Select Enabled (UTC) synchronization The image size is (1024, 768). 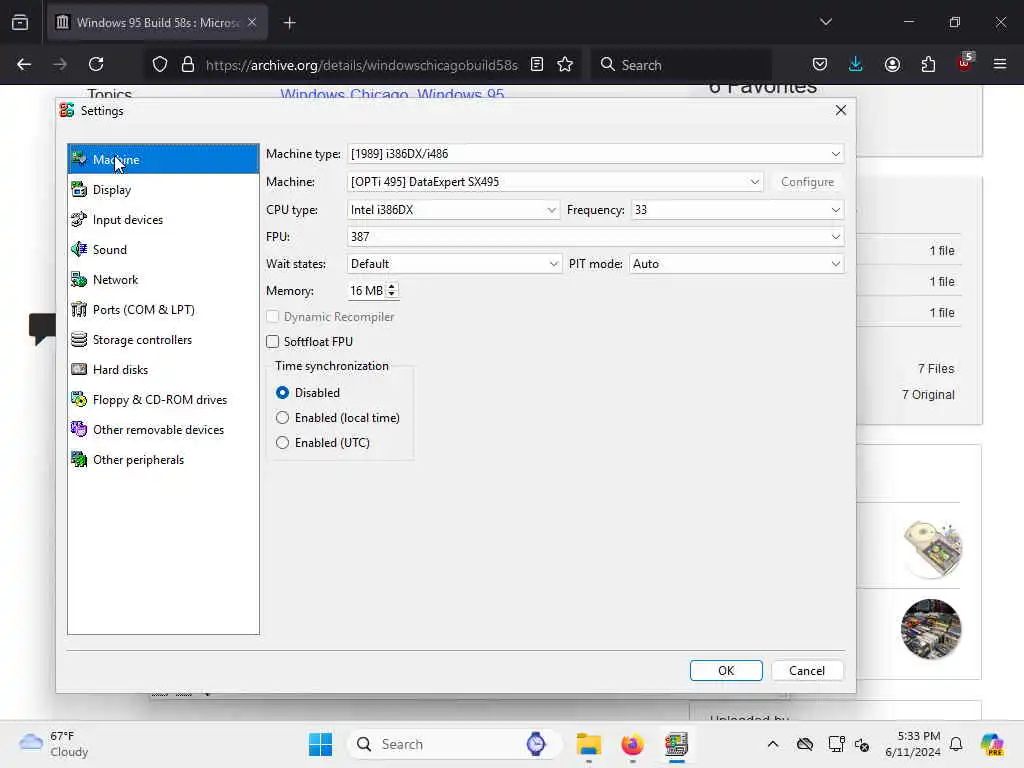point(282,443)
